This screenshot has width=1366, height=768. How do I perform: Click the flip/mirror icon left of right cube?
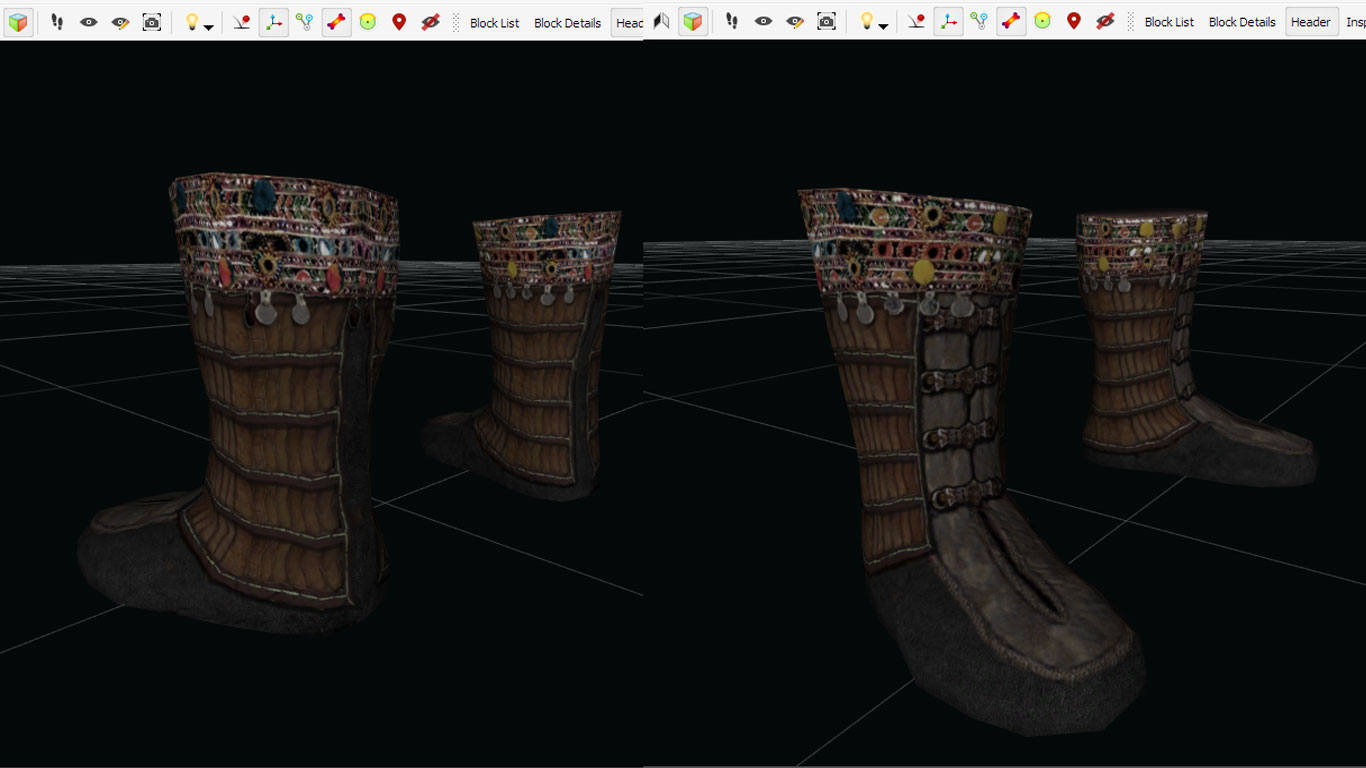661,21
